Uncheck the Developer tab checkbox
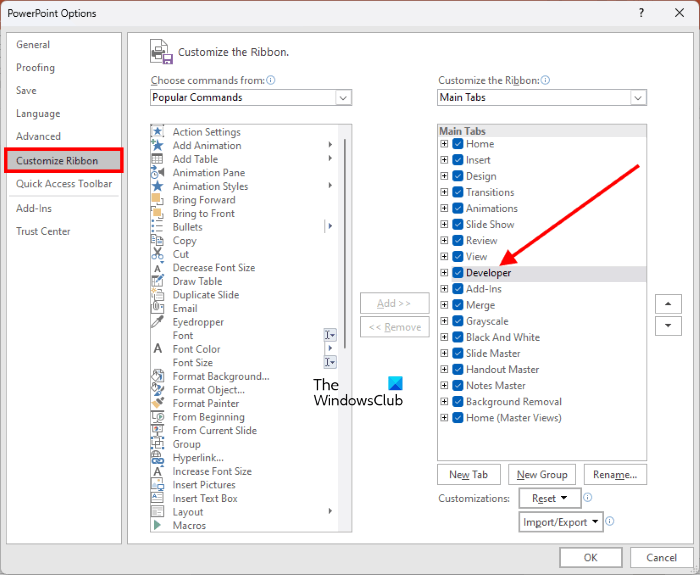The width and height of the screenshot is (700, 575). click(x=458, y=273)
